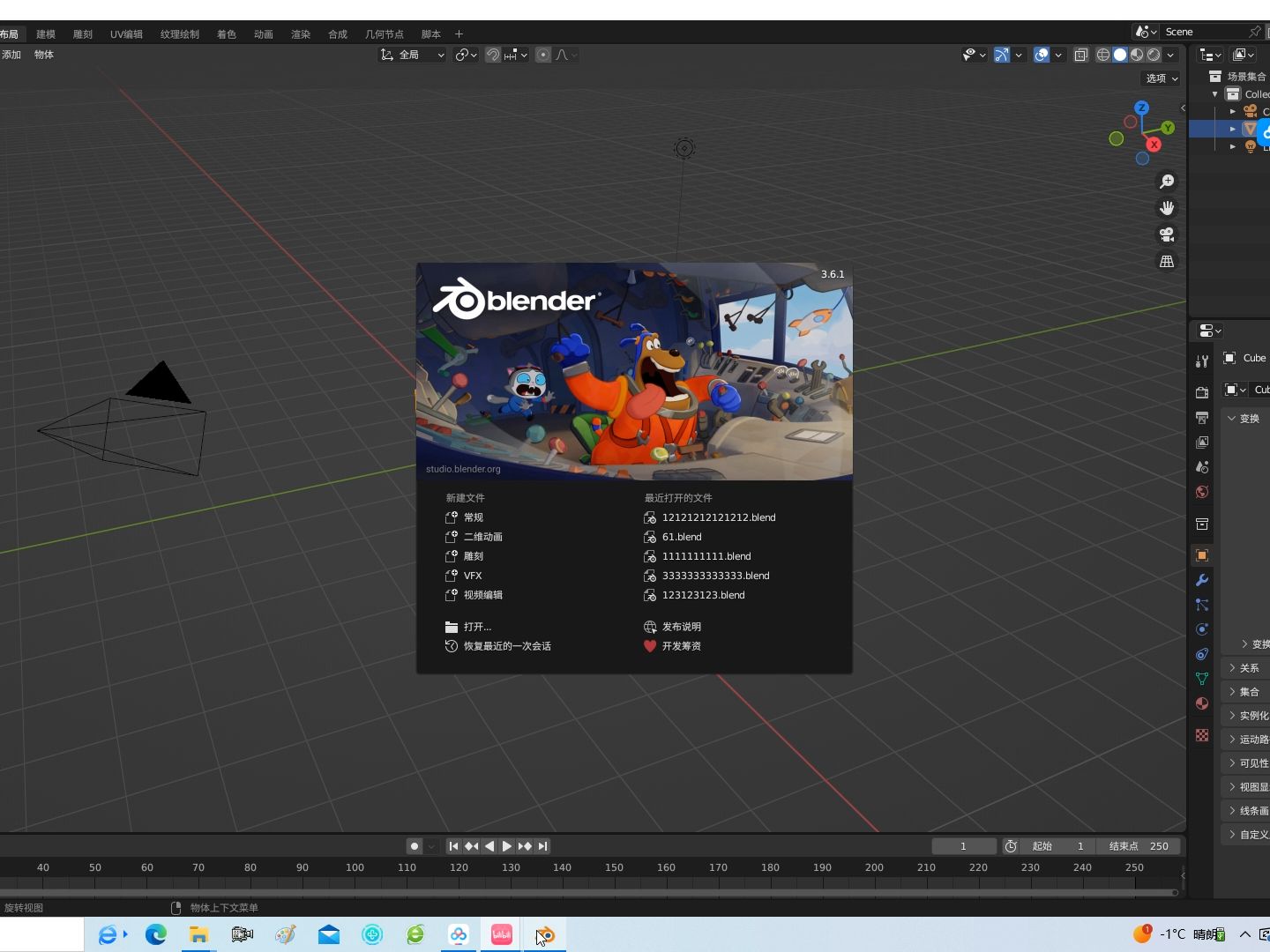
Task: Toggle X-ray display in viewport header
Action: click(1081, 55)
